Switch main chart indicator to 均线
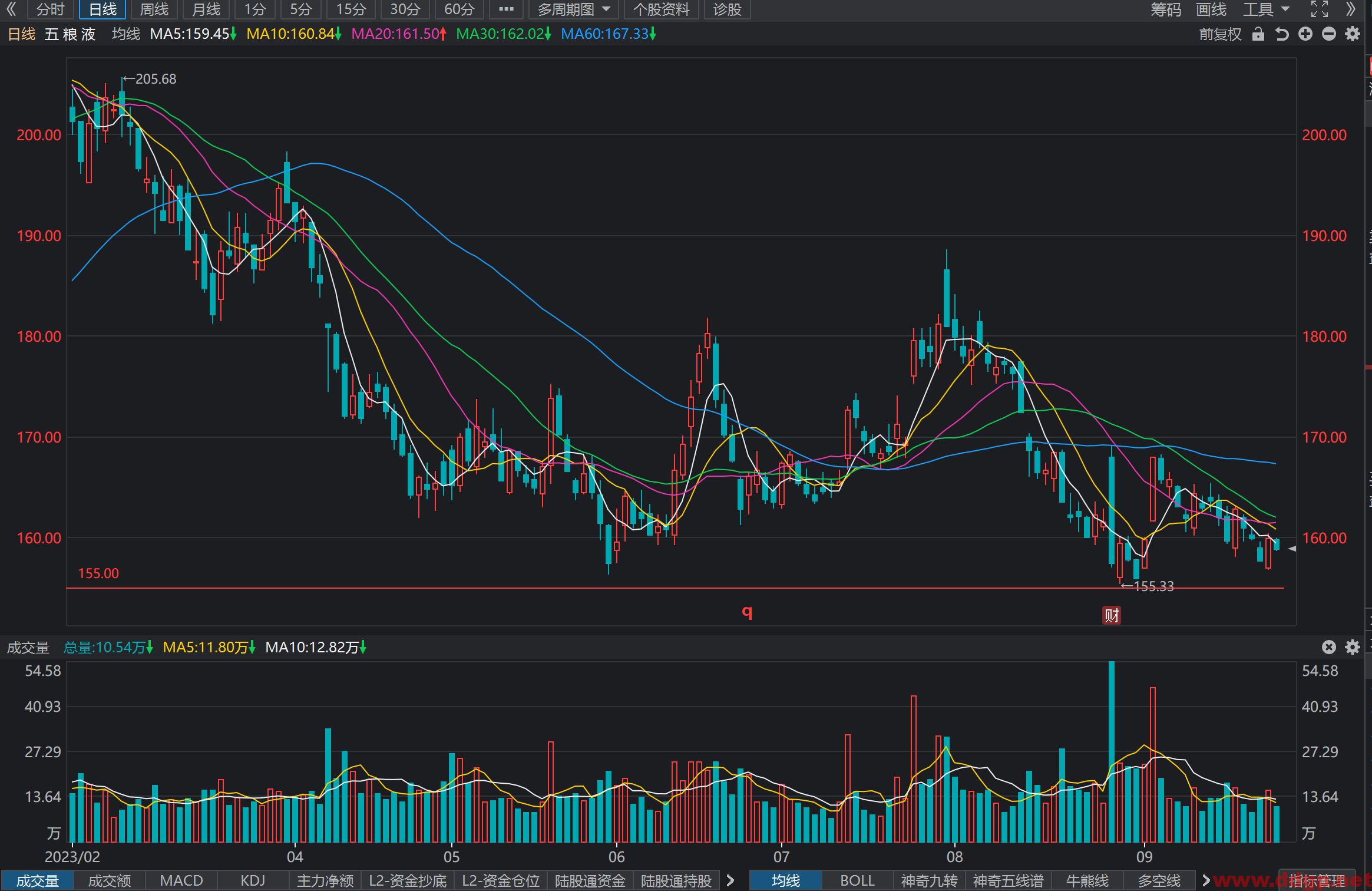Image resolution: width=1372 pixels, height=891 pixels. pyautogui.click(x=785, y=880)
